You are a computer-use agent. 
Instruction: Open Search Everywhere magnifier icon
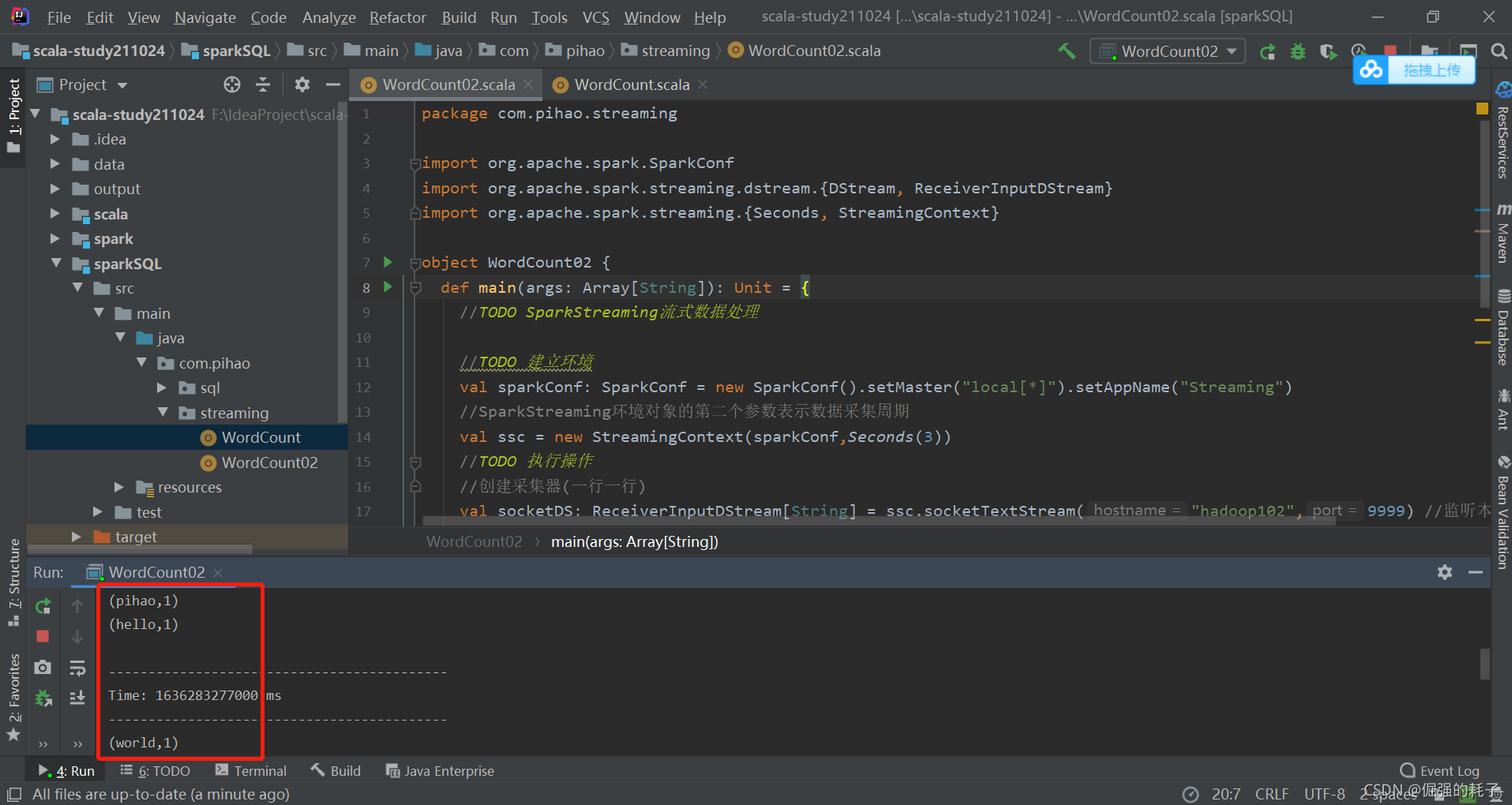click(1499, 52)
